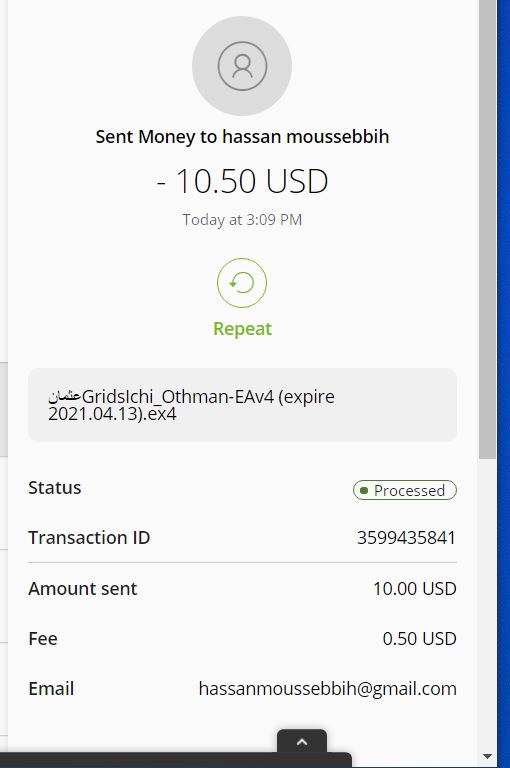Click the Email row label

coord(51,689)
